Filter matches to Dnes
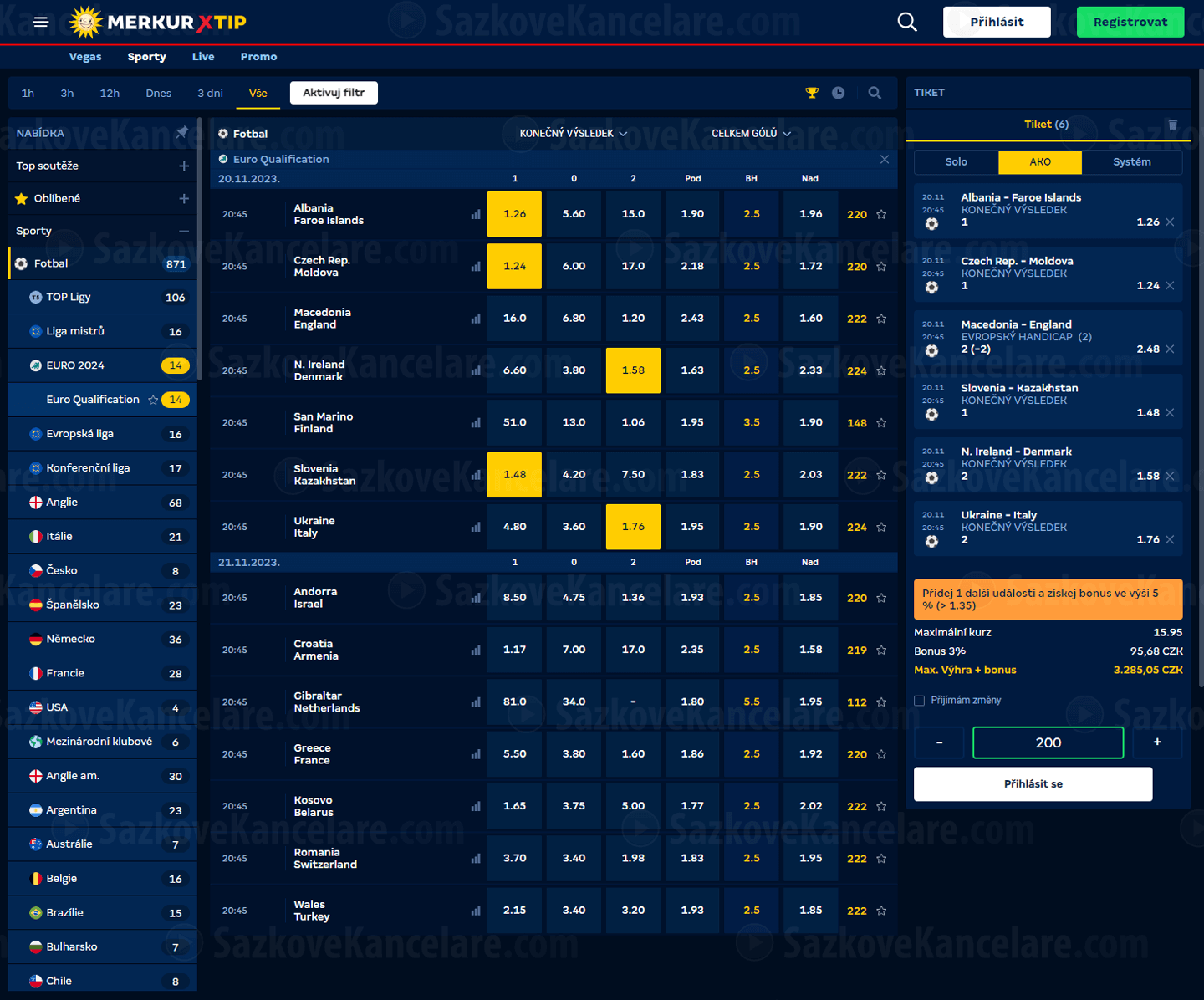This screenshot has width=1204, height=1000. (158, 93)
